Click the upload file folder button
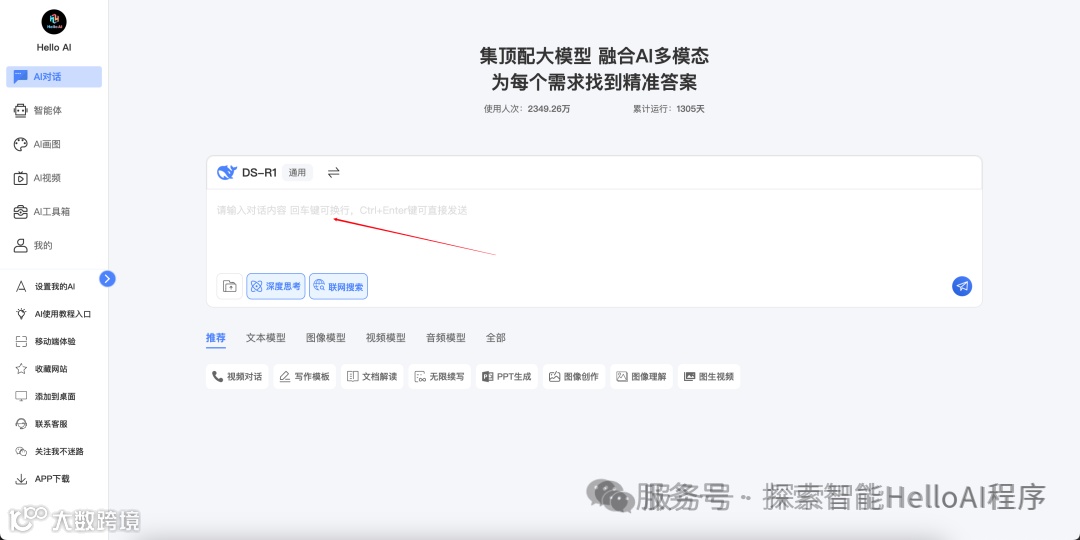This screenshot has height=540, width=1080. tap(229, 287)
